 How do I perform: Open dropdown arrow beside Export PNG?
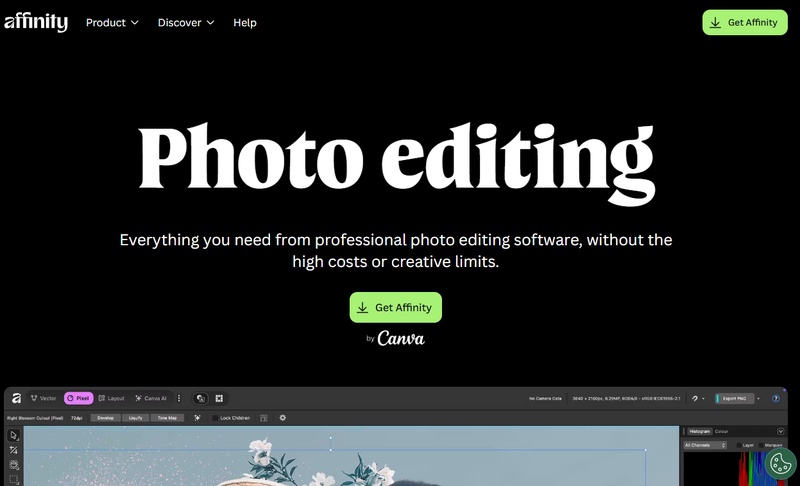click(x=759, y=399)
